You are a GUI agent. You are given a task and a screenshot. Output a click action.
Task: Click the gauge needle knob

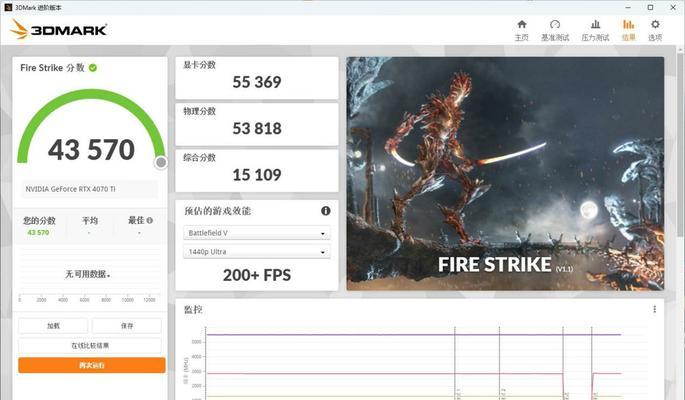click(161, 162)
